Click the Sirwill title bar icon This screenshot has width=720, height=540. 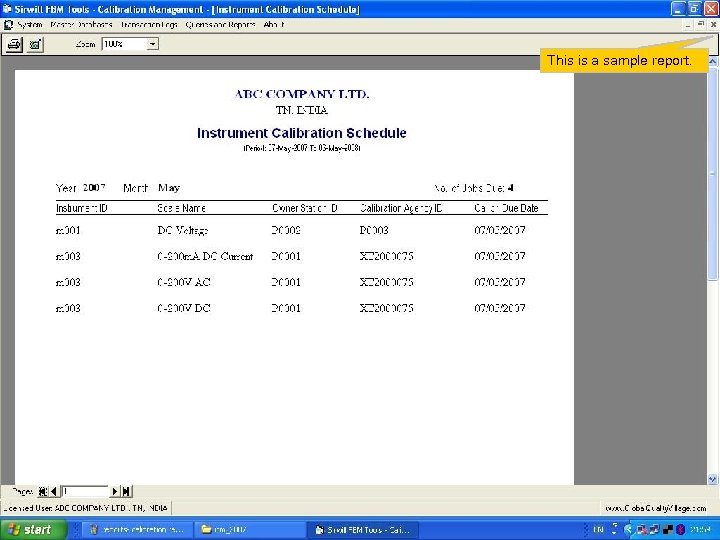click(7, 9)
